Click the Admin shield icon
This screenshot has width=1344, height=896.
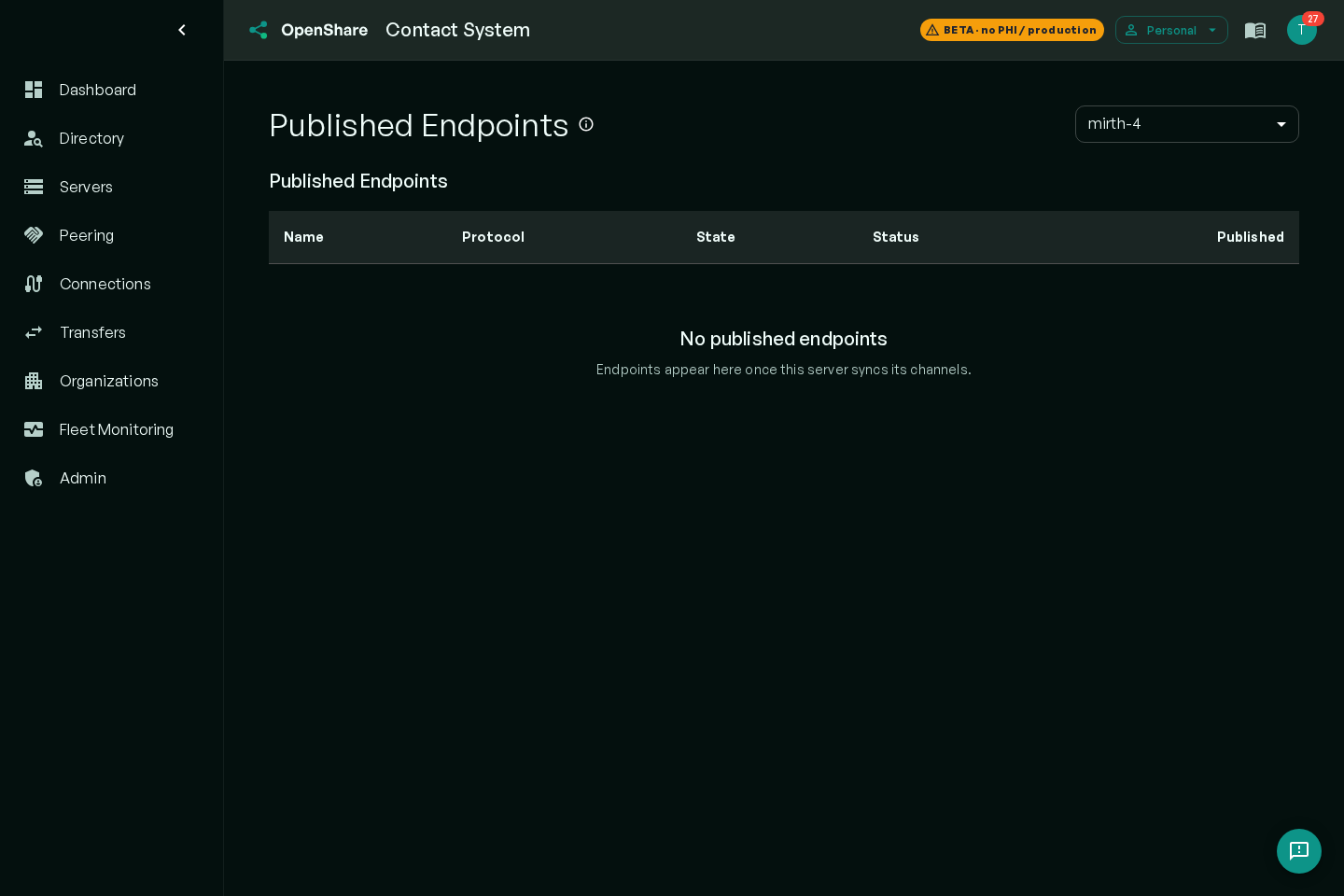click(34, 478)
